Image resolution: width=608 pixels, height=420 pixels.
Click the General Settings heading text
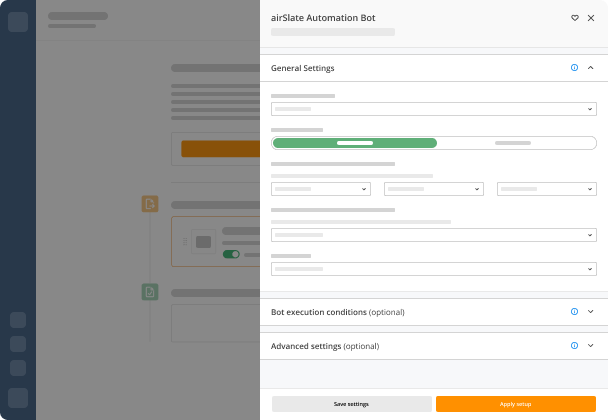click(302, 68)
